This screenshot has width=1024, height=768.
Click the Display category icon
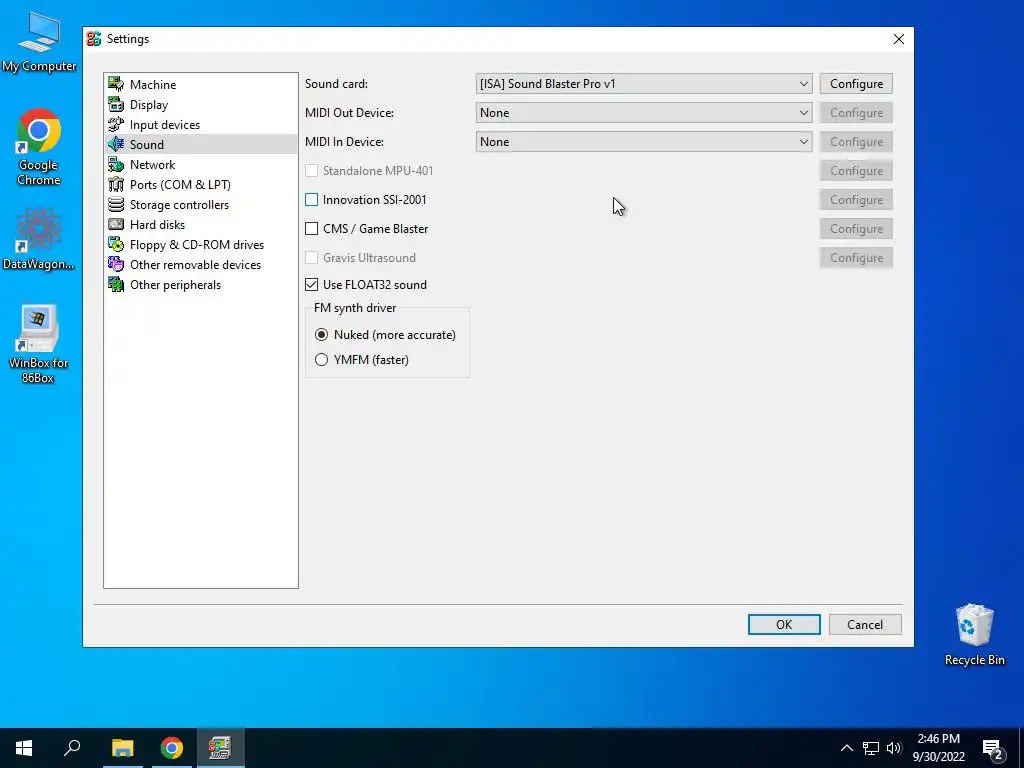pyautogui.click(x=116, y=104)
